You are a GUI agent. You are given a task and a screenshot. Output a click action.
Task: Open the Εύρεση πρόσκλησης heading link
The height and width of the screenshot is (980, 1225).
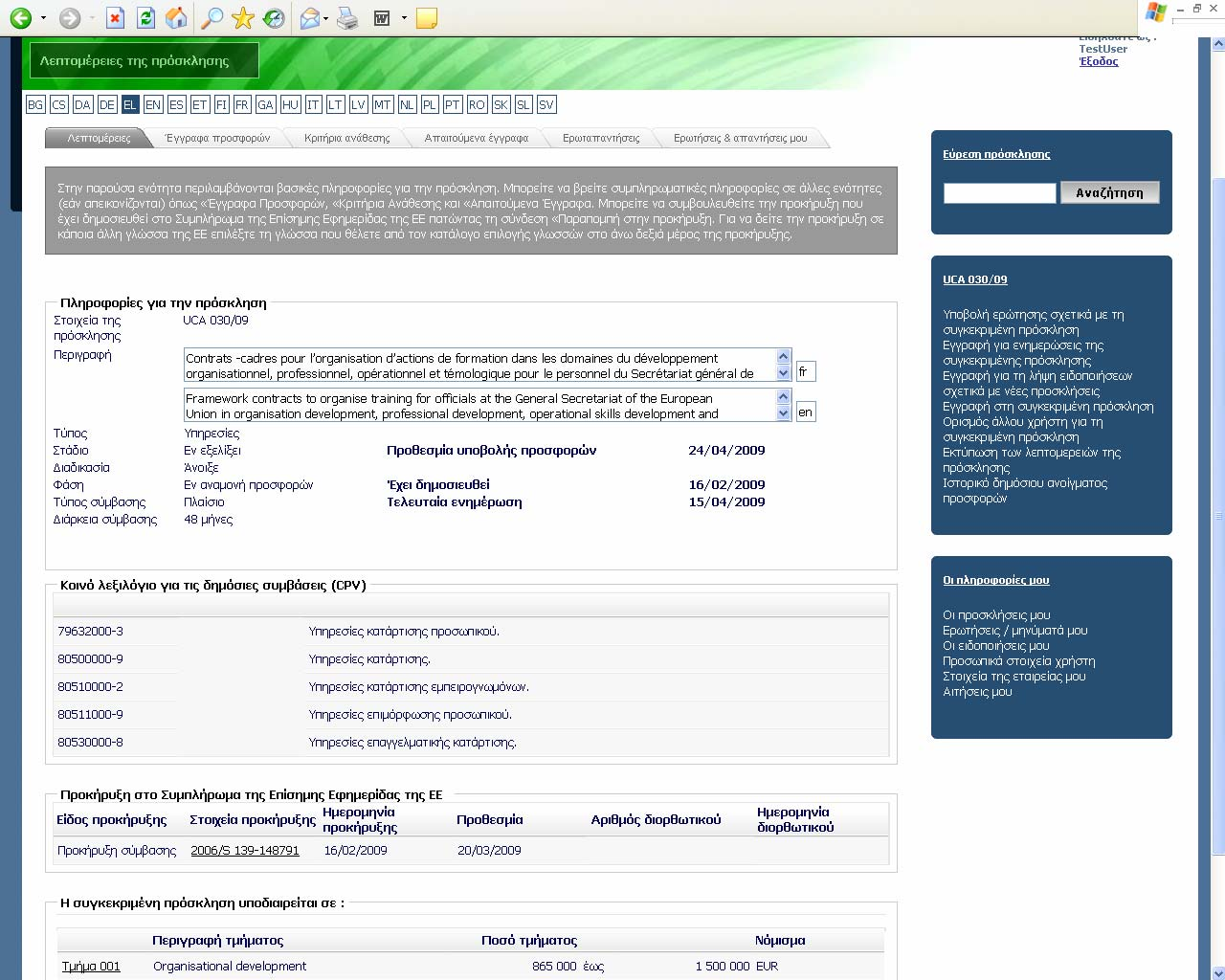(996, 154)
